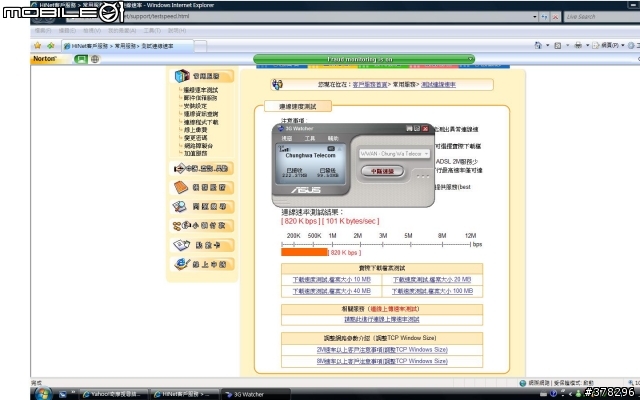Screen dimensions: 640x400
Task: Open first menu in 3G Watcher window
Action: pyautogui.click(x=287, y=139)
